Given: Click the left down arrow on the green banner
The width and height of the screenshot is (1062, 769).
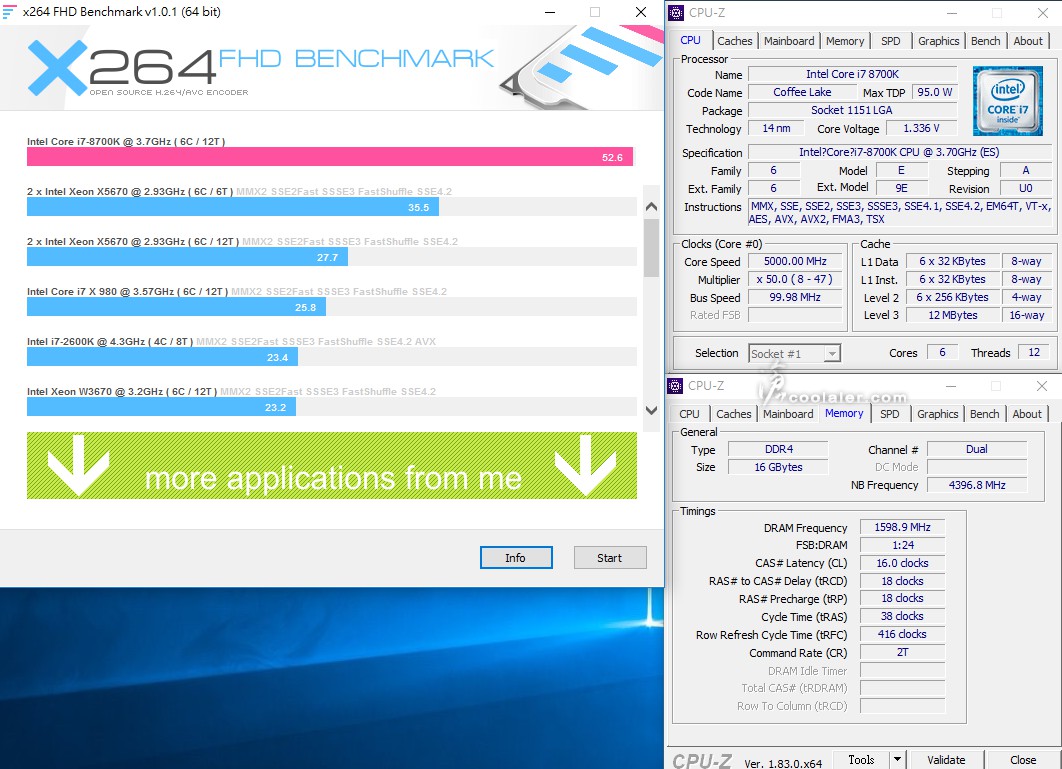Looking at the screenshot, I should [x=78, y=465].
